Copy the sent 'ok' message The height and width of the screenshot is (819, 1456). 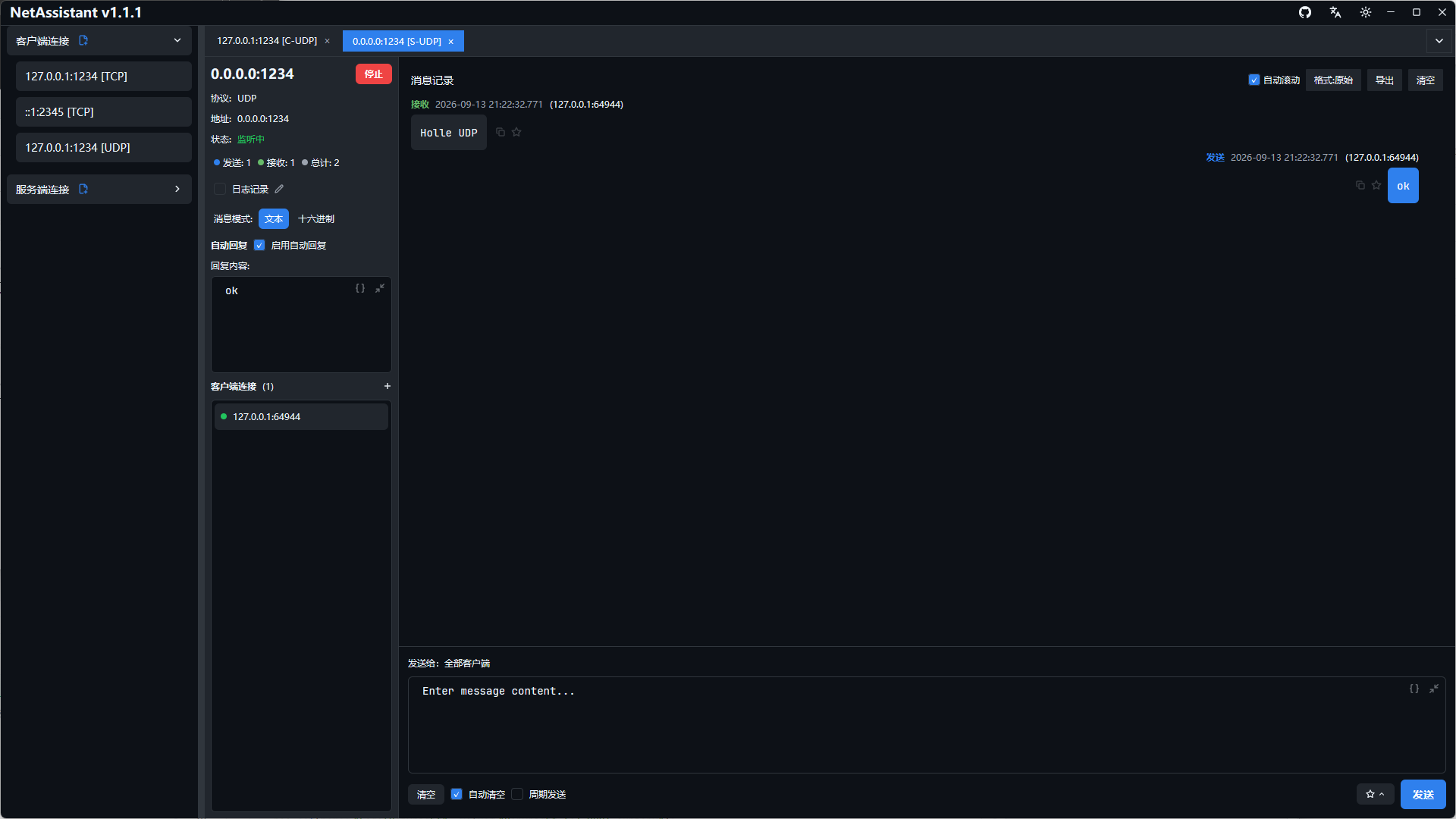pyautogui.click(x=1360, y=185)
